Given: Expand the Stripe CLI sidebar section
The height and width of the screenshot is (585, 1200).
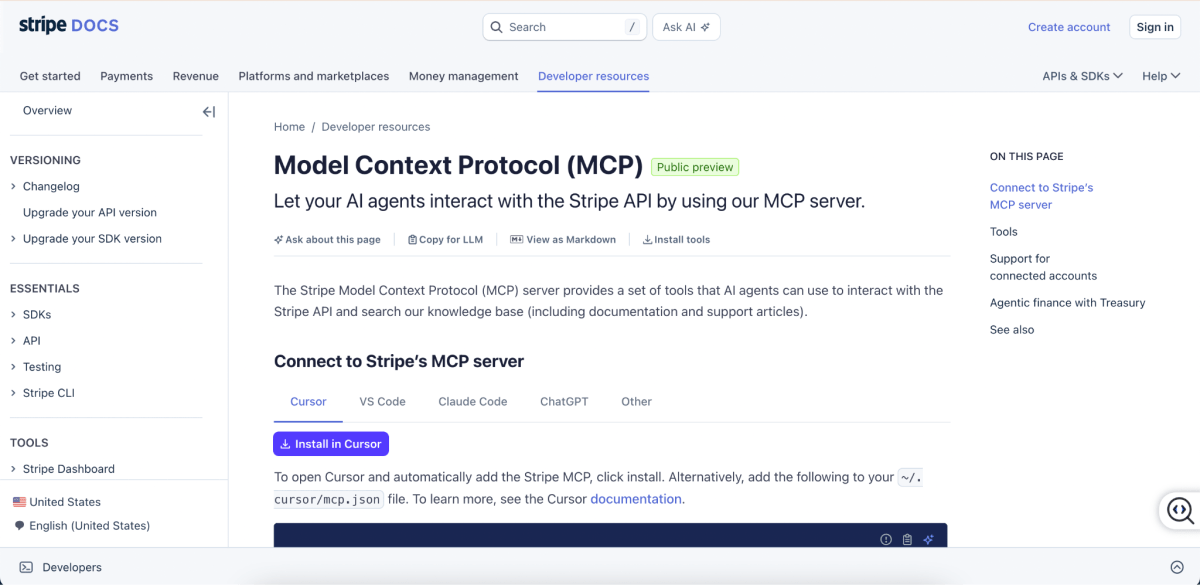Looking at the screenshot, I should (x=13, y=393).
